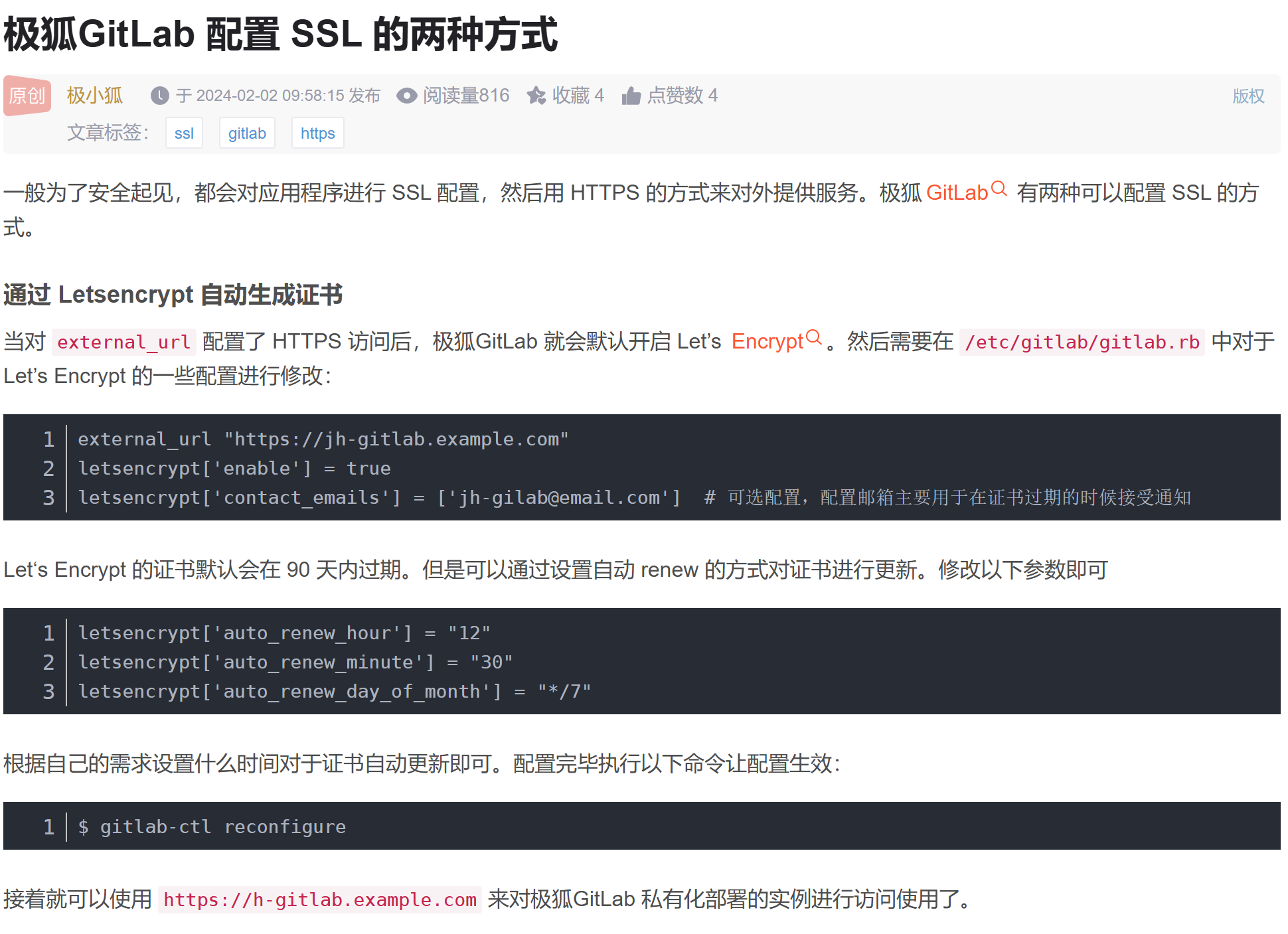
Task: Click the thumbs-up like icon
Action: (631, 96)
